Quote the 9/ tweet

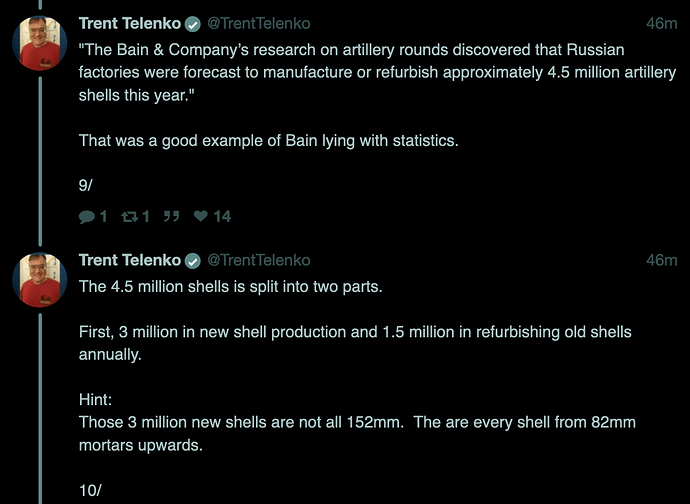pos(172,216)
